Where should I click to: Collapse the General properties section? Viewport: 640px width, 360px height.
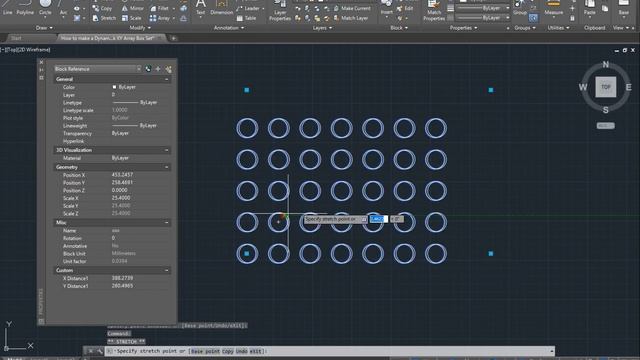167,79
